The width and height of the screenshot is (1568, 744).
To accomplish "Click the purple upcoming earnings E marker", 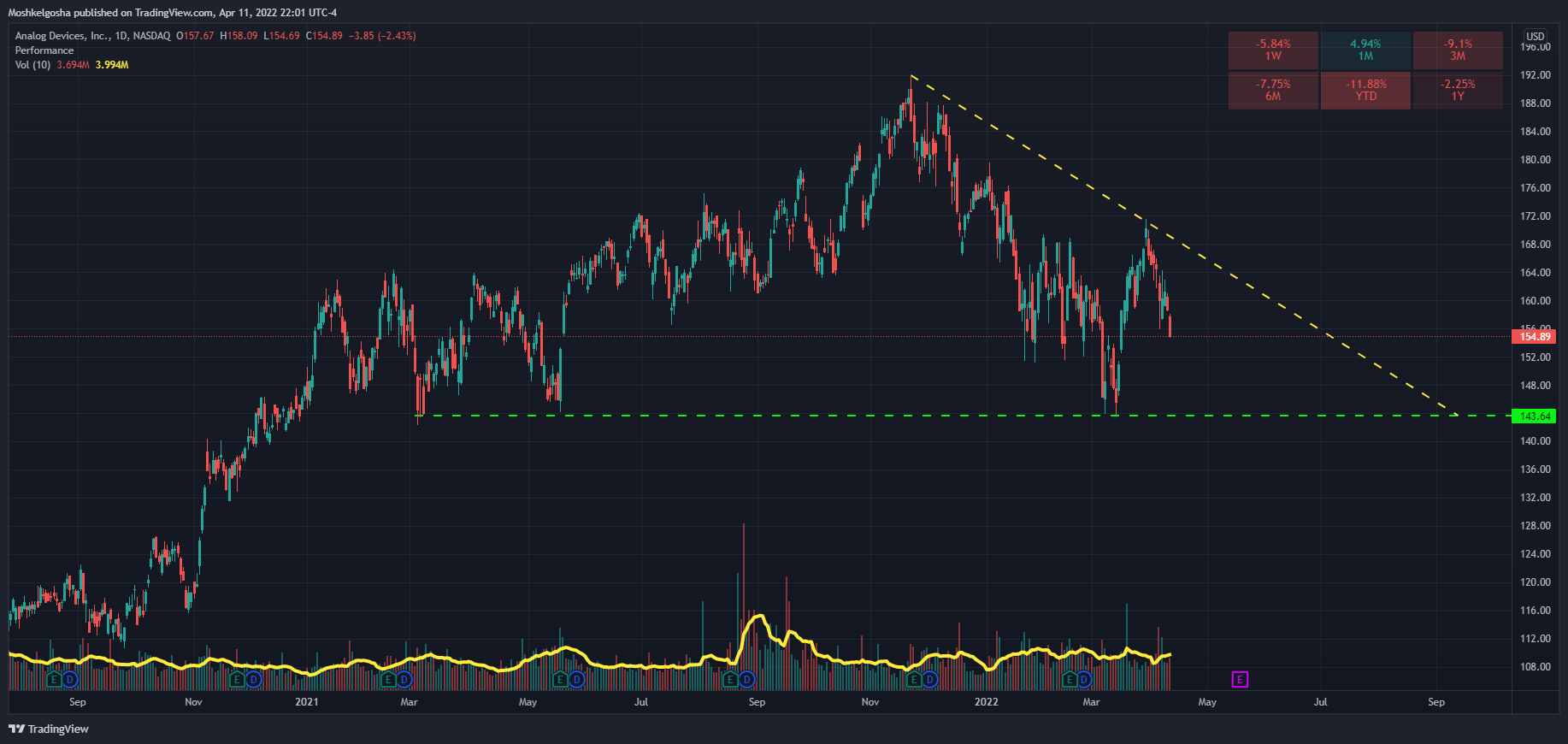I will 1240,680.
